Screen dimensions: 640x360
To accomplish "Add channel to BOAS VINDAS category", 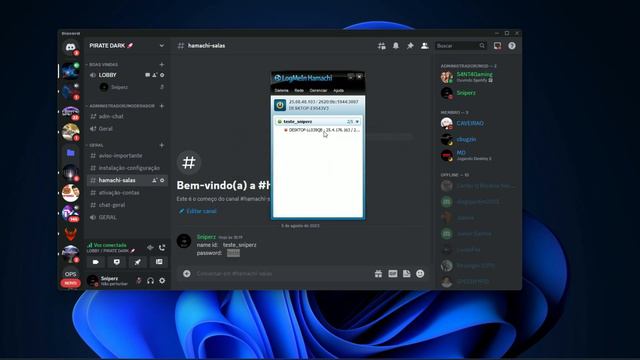I will (162, 64).
